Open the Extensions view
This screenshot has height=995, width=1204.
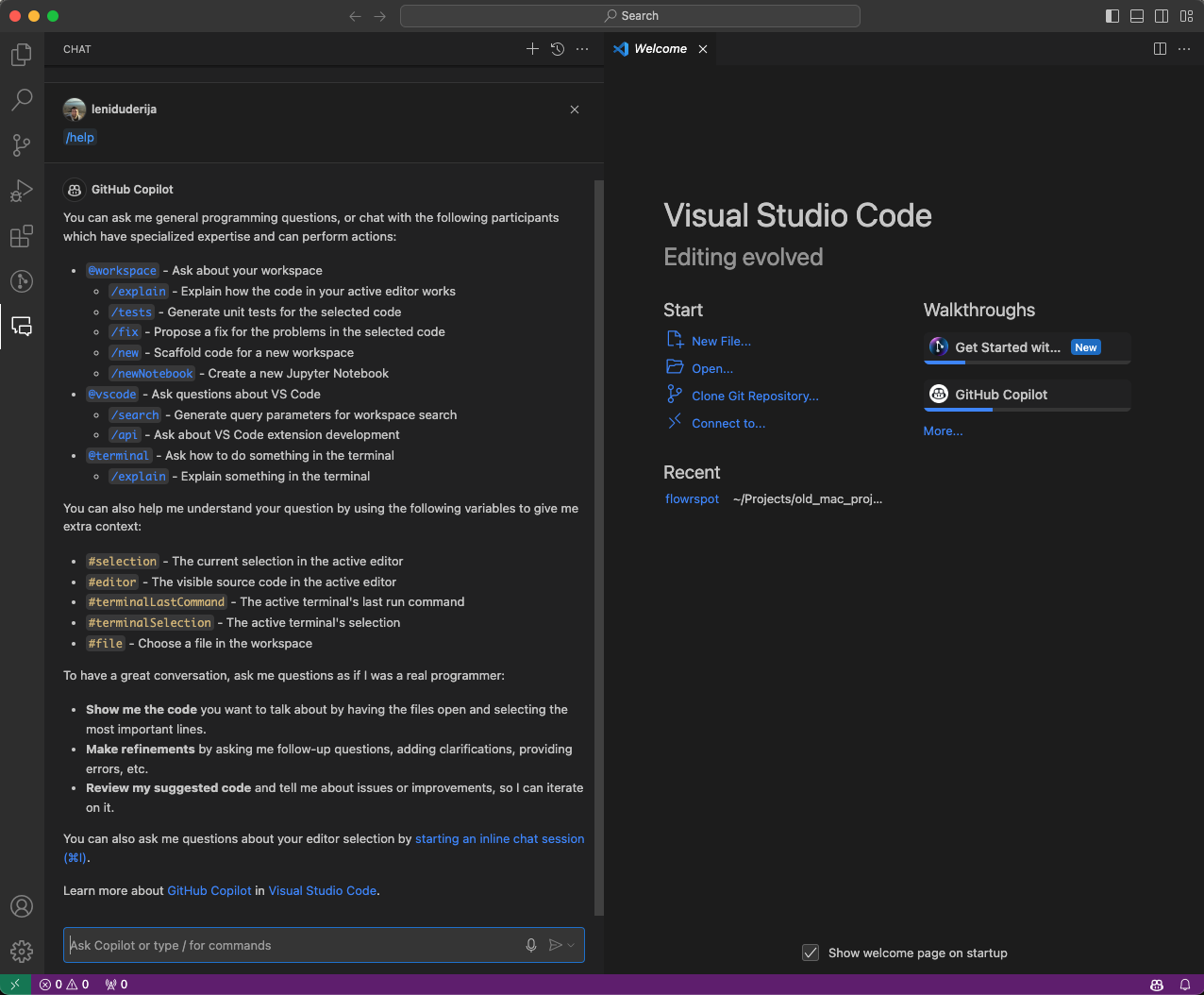(21, 236)
